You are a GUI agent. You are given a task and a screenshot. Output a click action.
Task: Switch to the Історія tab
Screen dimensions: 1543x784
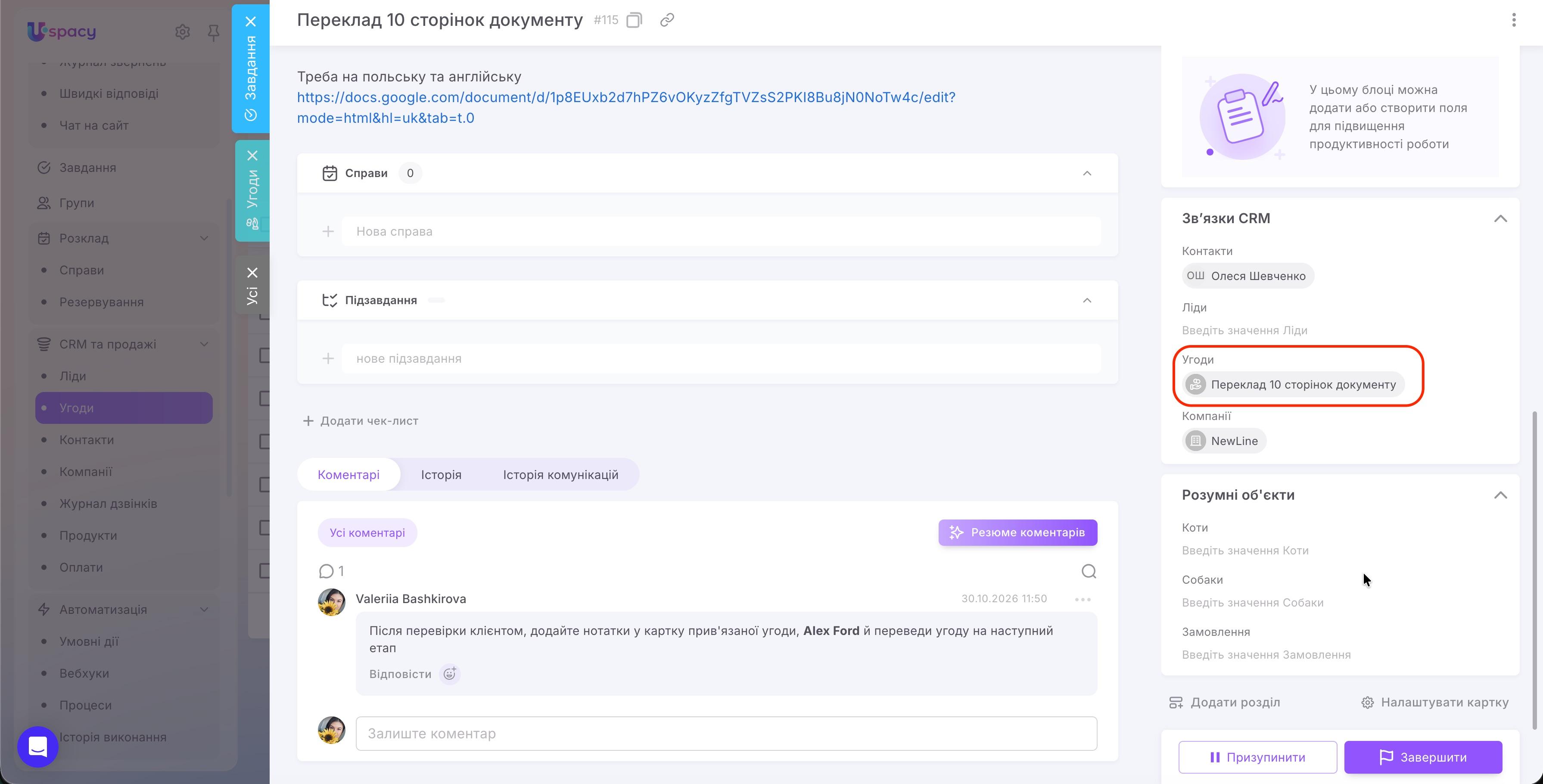point(441,475)
